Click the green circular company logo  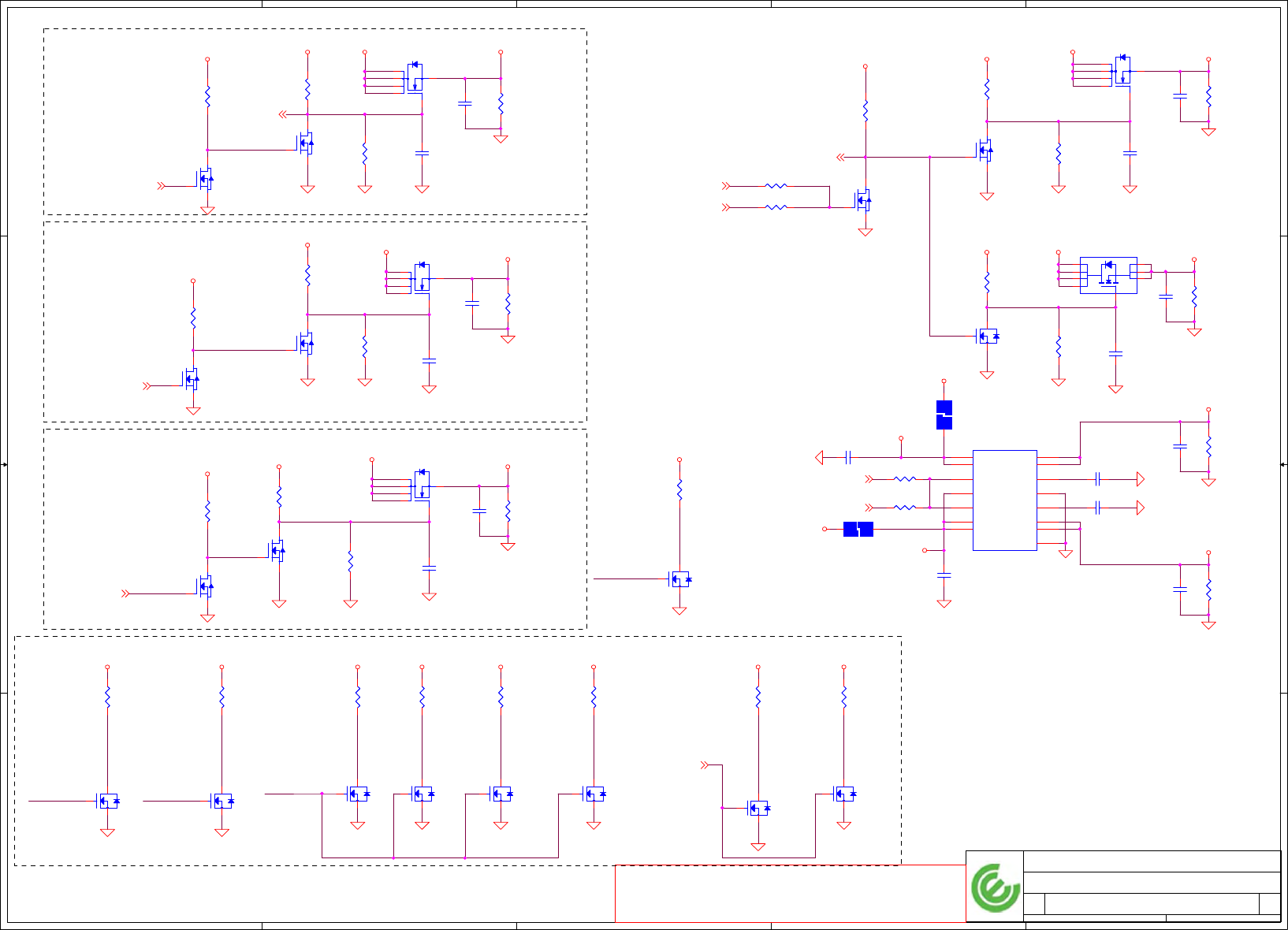(x=995, y=887)
